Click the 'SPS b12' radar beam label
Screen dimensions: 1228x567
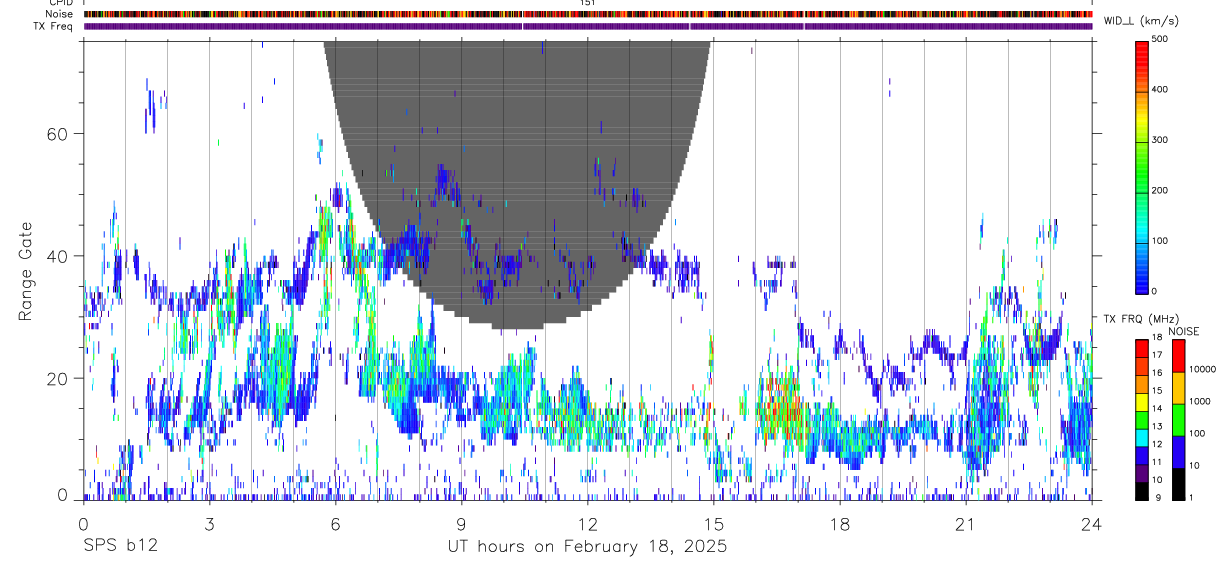pyautogui.click(x=120, y=548)
